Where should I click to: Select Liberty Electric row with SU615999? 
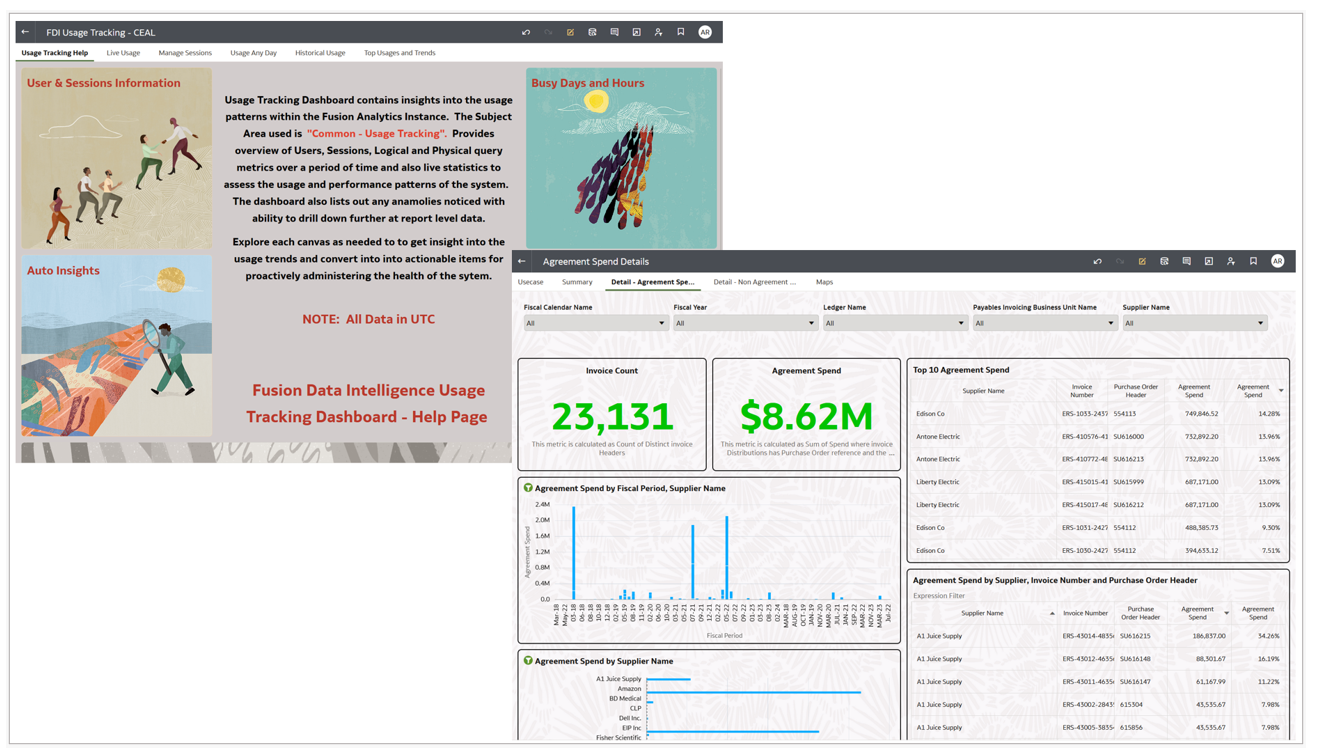coord(1097,482)
